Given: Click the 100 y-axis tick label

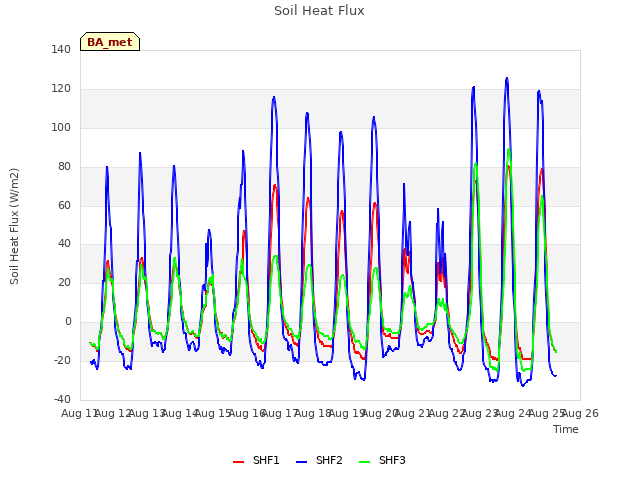Looking at the screenshot, I should (x=61, y=127).
